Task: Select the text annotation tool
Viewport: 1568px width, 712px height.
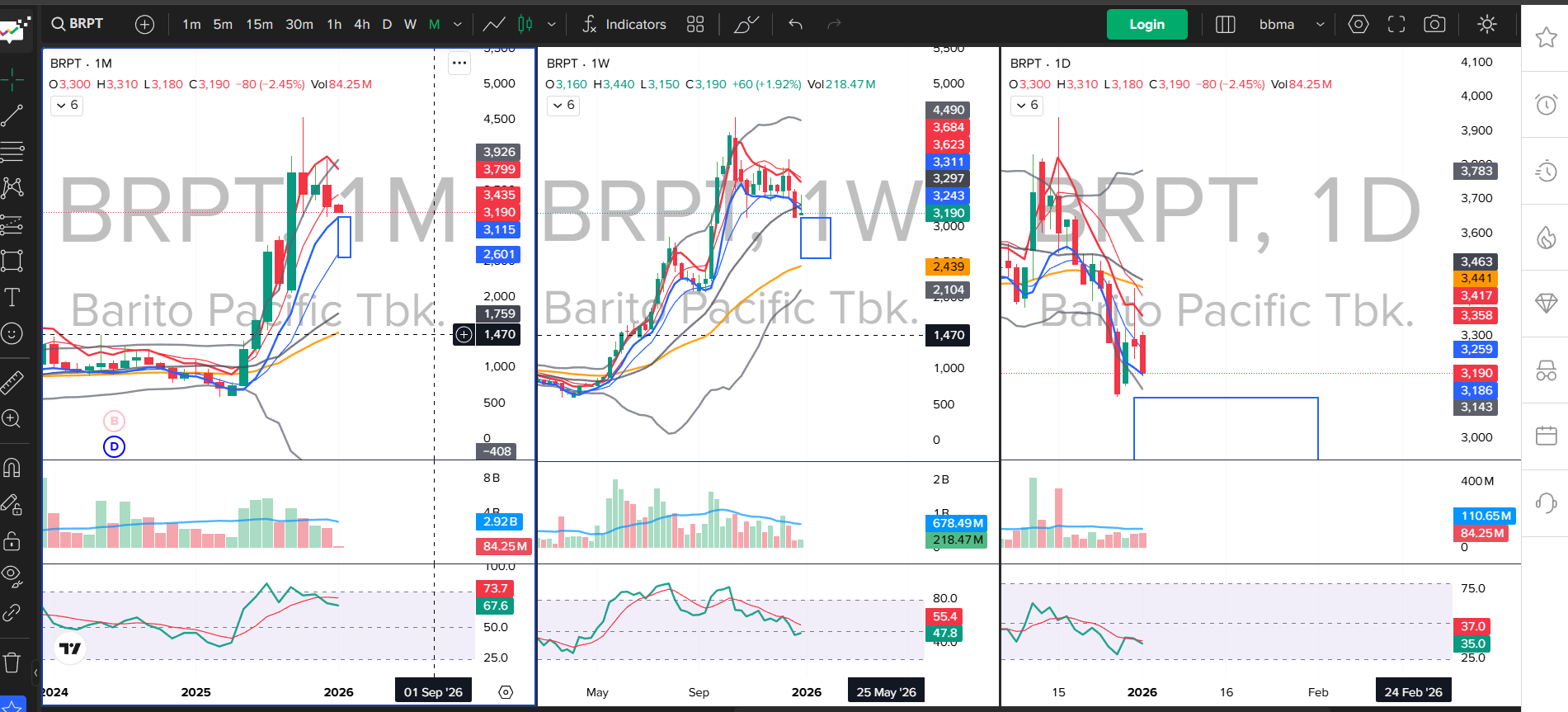Action: (x=12, y=297)
